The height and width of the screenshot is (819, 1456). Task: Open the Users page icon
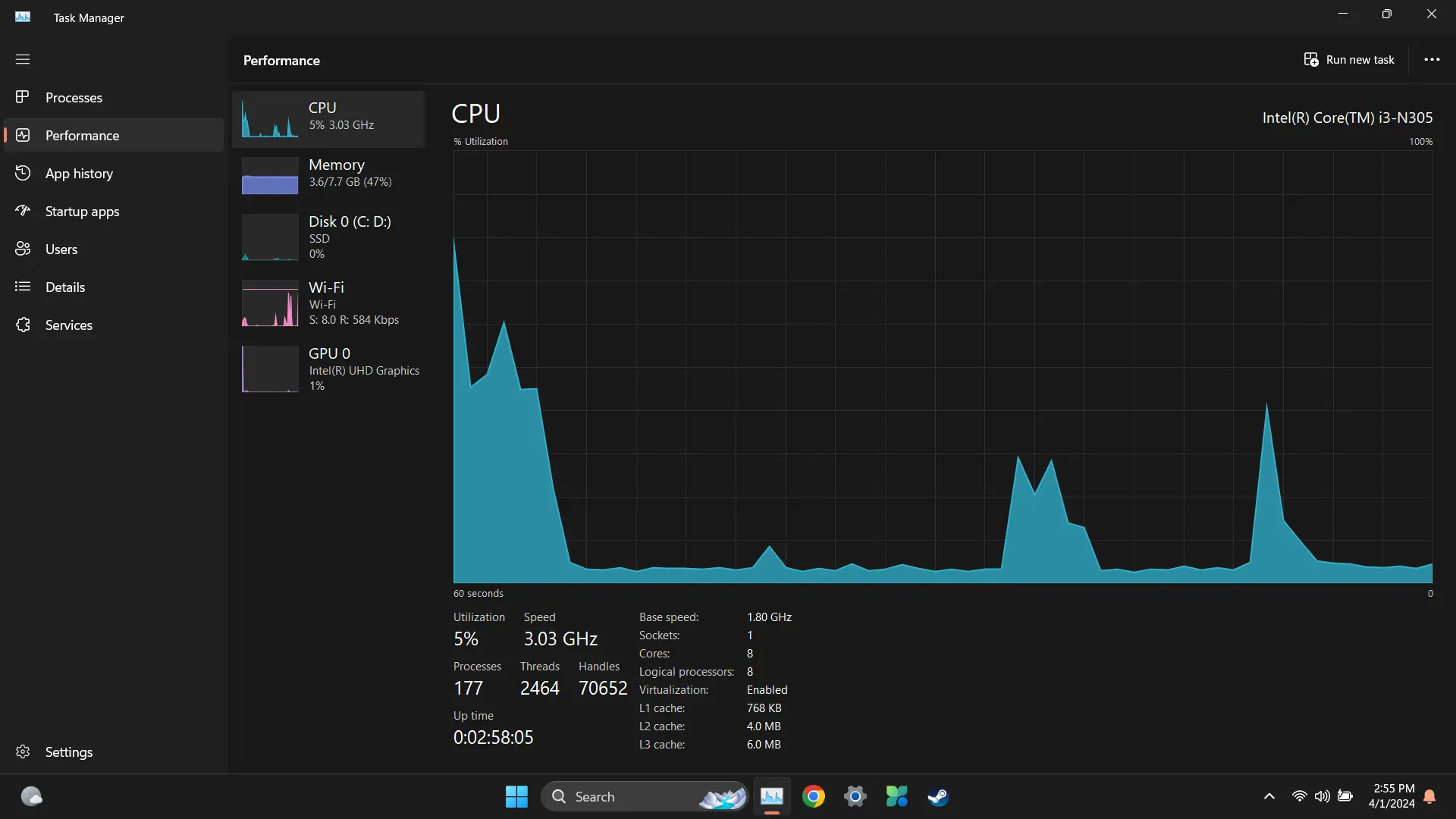tap(23, 249)
